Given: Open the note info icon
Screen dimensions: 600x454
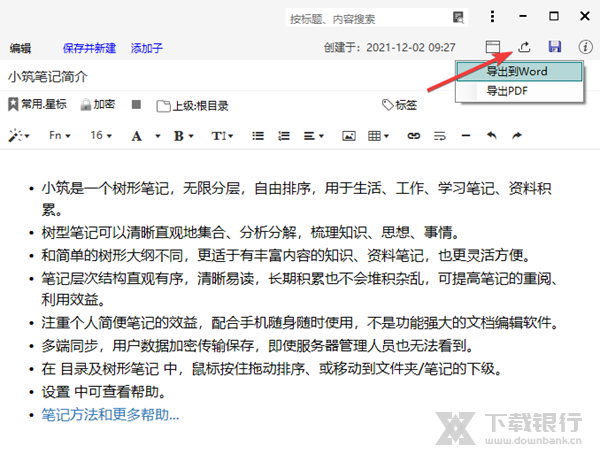Looking at the screenshot, I should click(585, 47).
